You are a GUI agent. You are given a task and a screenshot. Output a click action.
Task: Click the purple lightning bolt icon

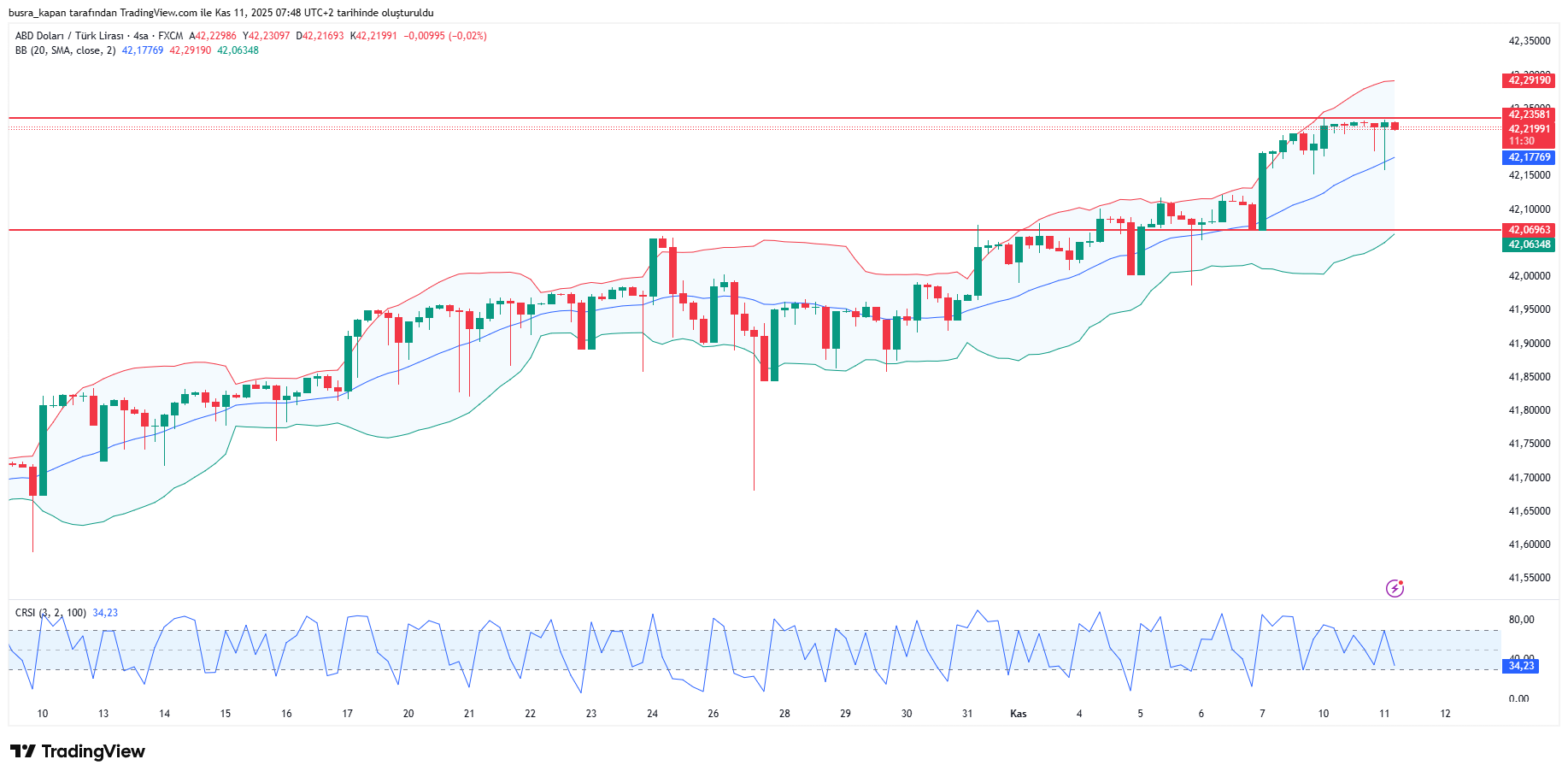point(1395,588)
